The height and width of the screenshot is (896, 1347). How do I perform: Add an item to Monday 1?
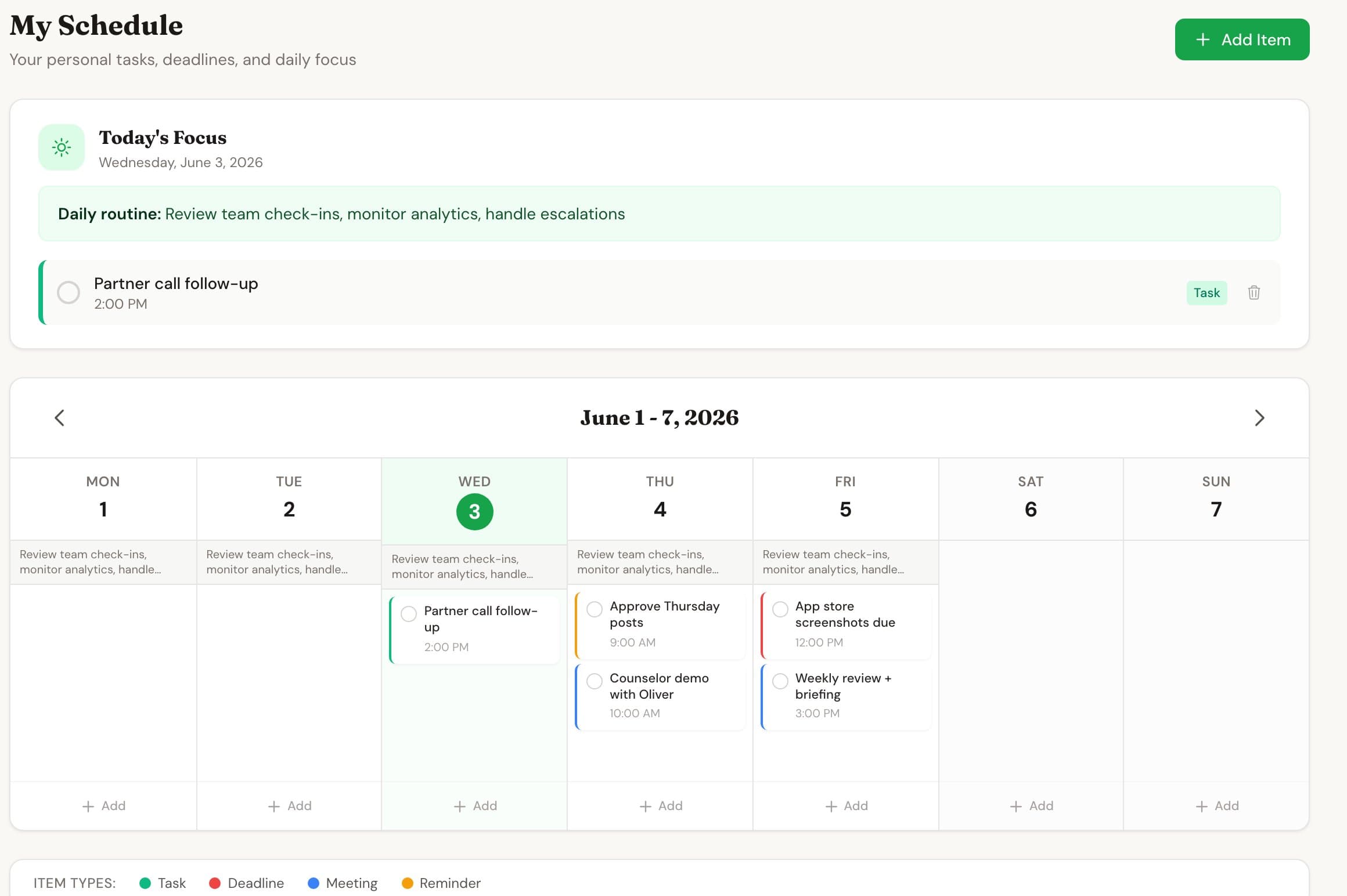pos(104,805)
